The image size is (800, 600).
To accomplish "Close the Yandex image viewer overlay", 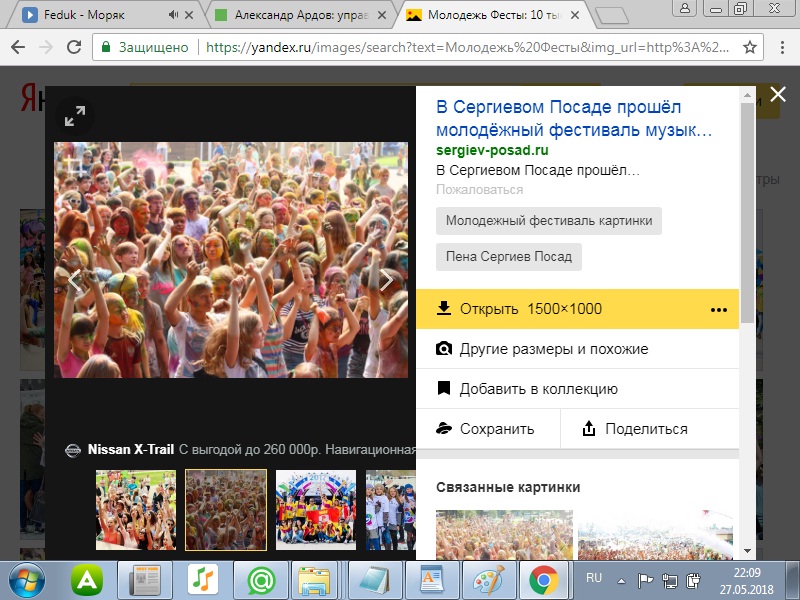I will [778, 94].
